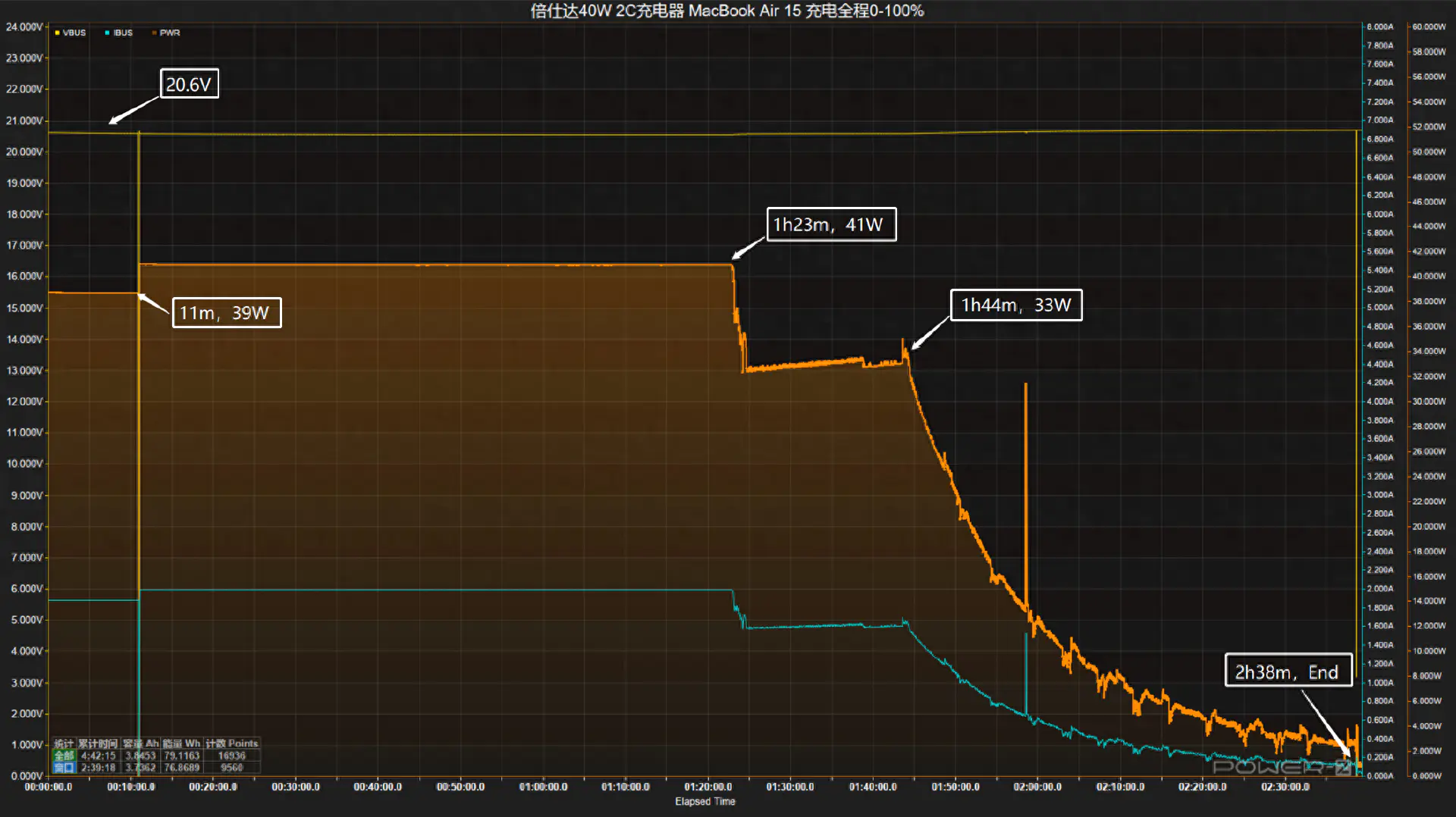Click the 8.000A current axis label
This screenshot has width=1456, height=817.
click(1379, 27)
